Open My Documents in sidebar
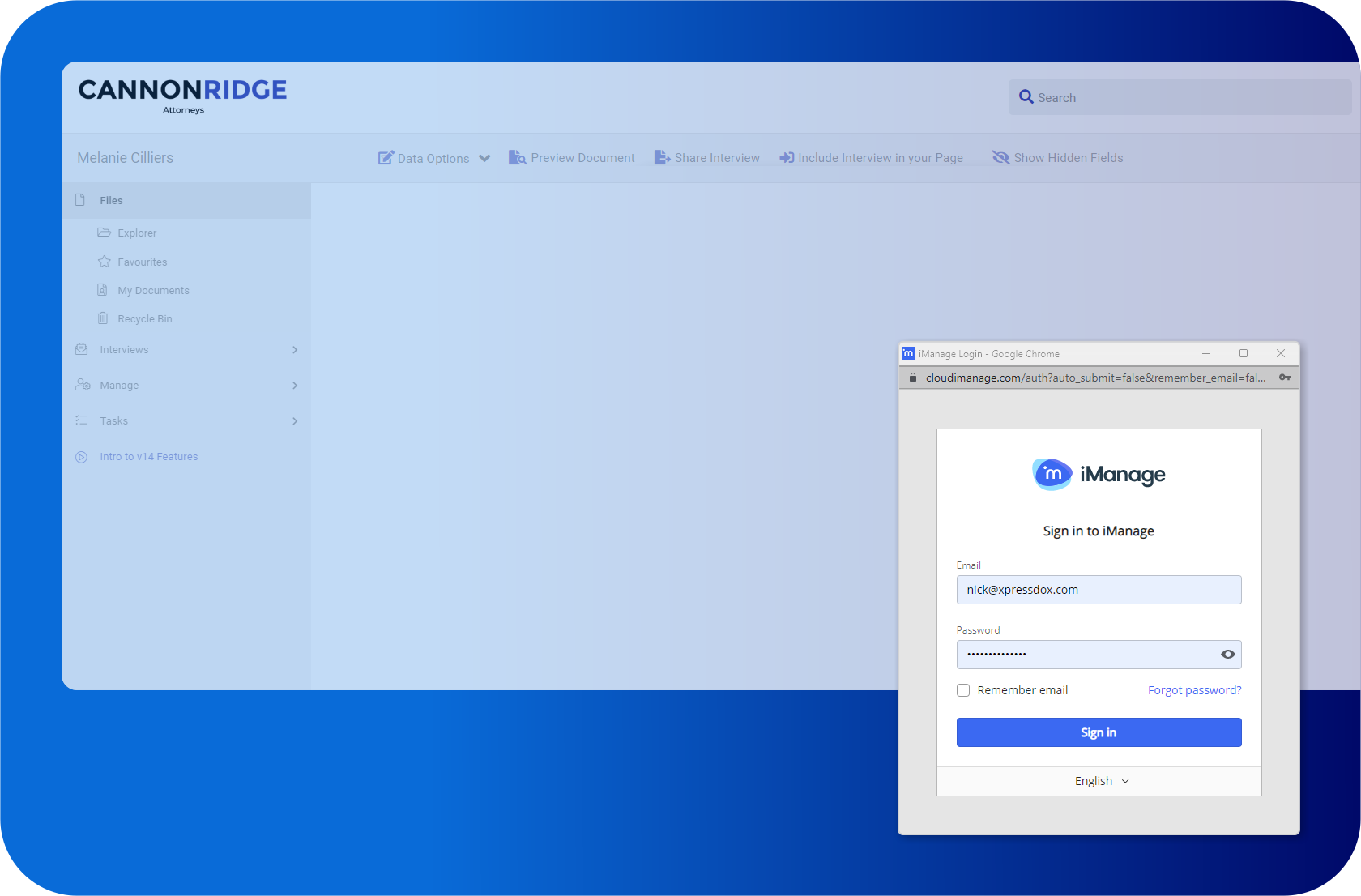Screen dimensions: 1361x896 click(153, 291)
